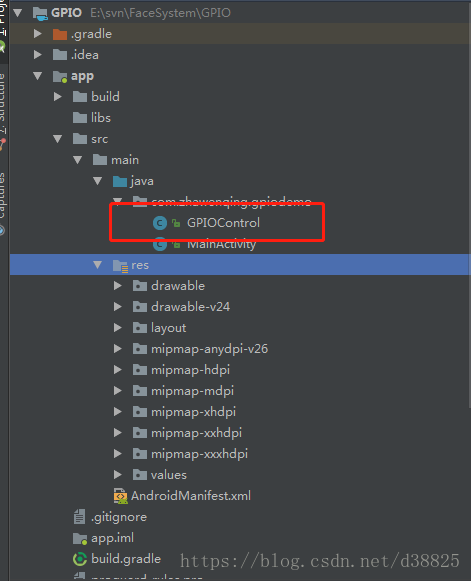
Task: Collapse the GPIO project root arrow
Action: [17, 13]
